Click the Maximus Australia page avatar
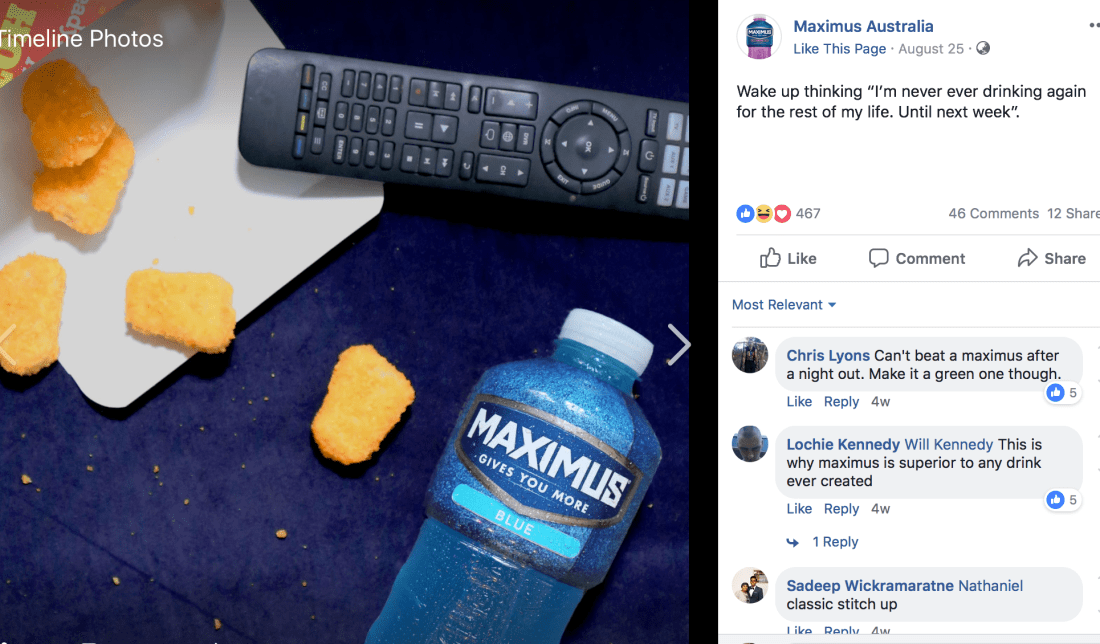The image size is (1100, 644). (x=759, y=37)
